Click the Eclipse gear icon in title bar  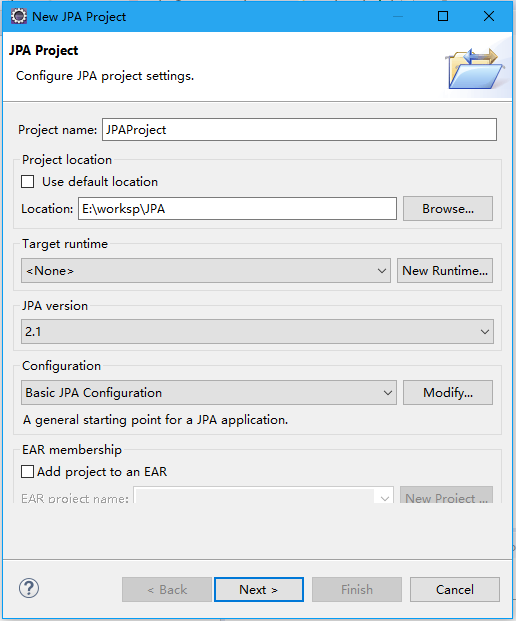pyautogui.click(x=19, y=17)
